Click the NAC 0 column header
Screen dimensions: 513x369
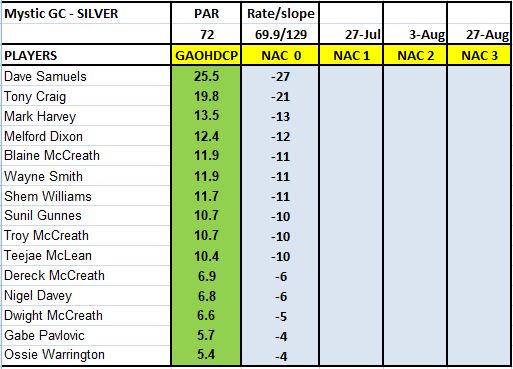click(x=280, y=55)
